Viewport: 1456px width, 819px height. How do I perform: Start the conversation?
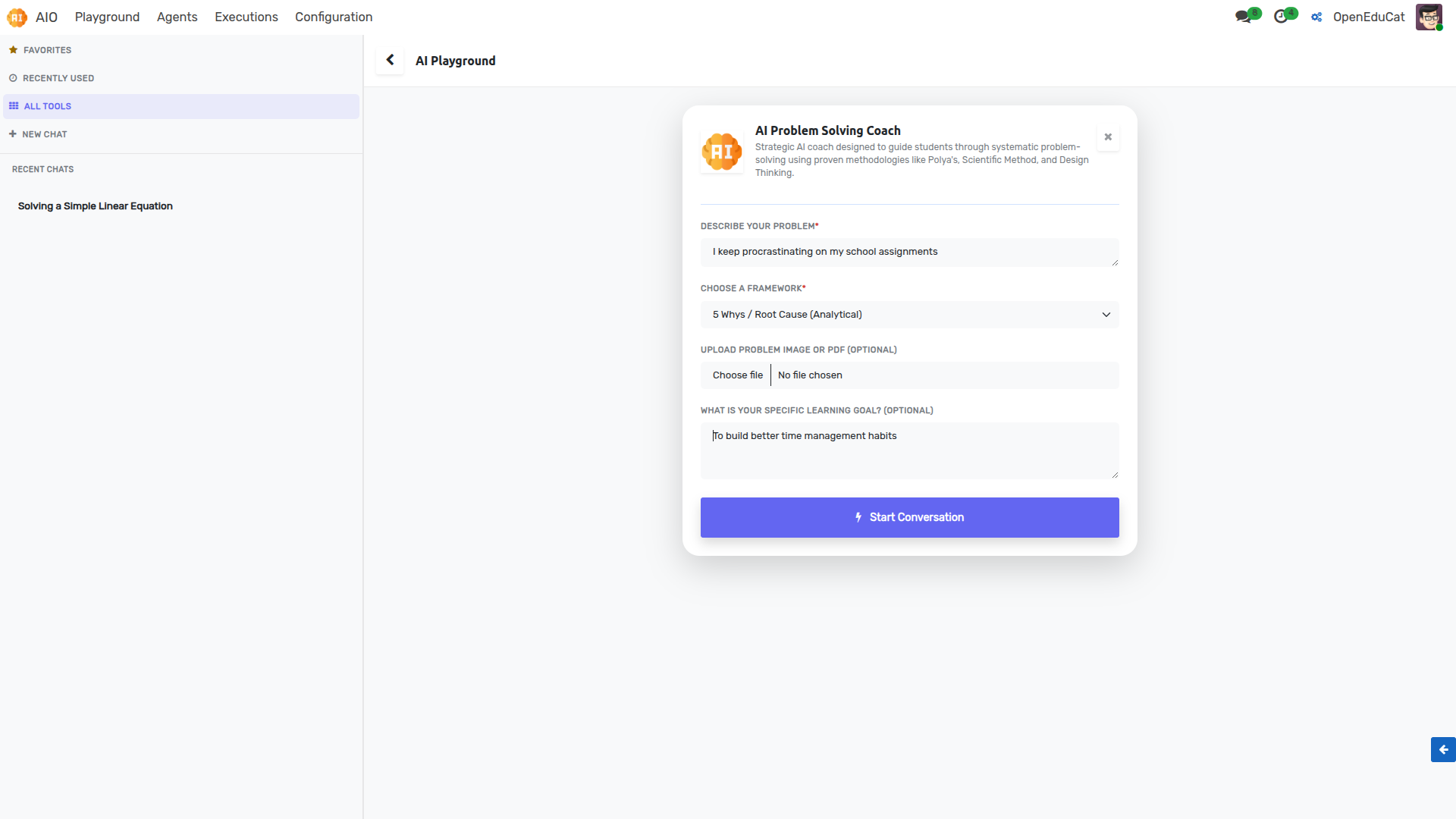click(x=909, y=517)
